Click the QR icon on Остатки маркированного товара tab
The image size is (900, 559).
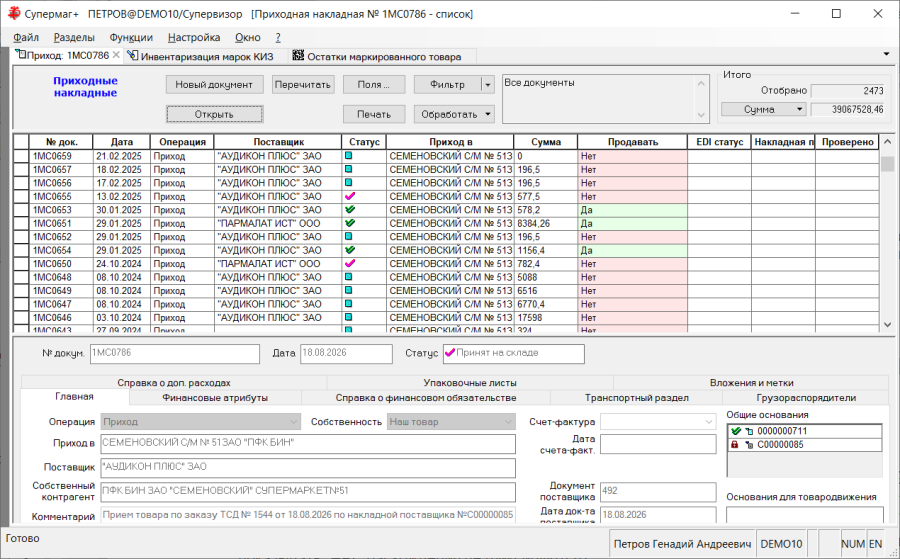click(x=298, y=56)
